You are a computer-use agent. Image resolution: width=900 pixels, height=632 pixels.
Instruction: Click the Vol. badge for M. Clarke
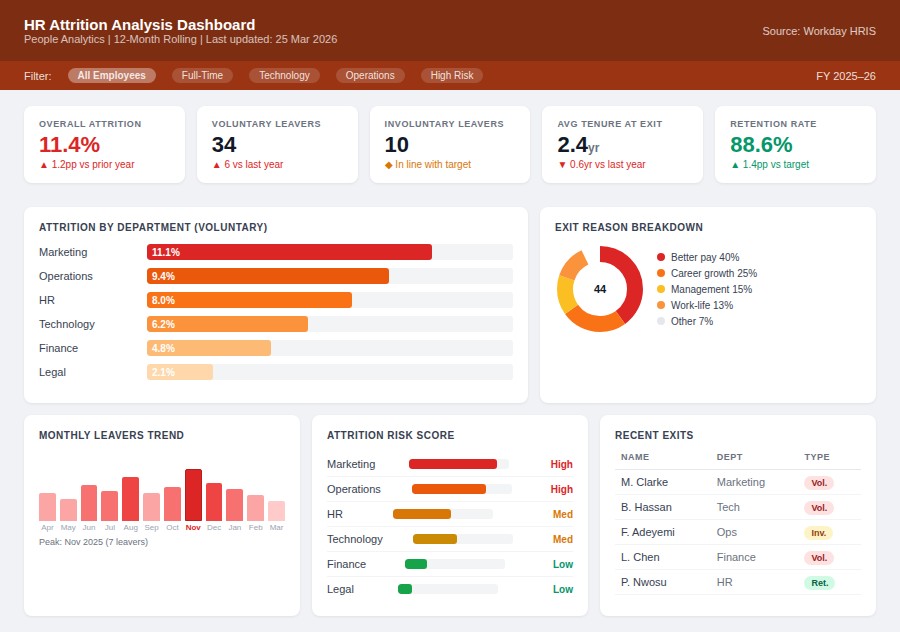818,482
